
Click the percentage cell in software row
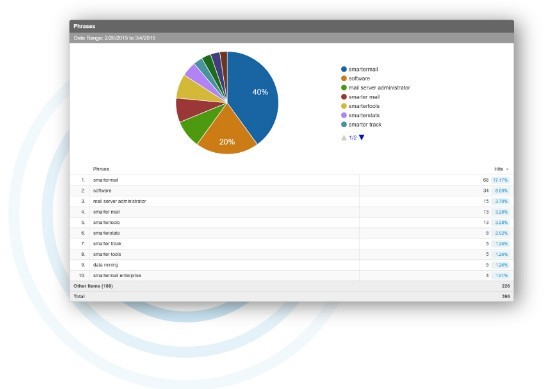click(x=501, y=190)
